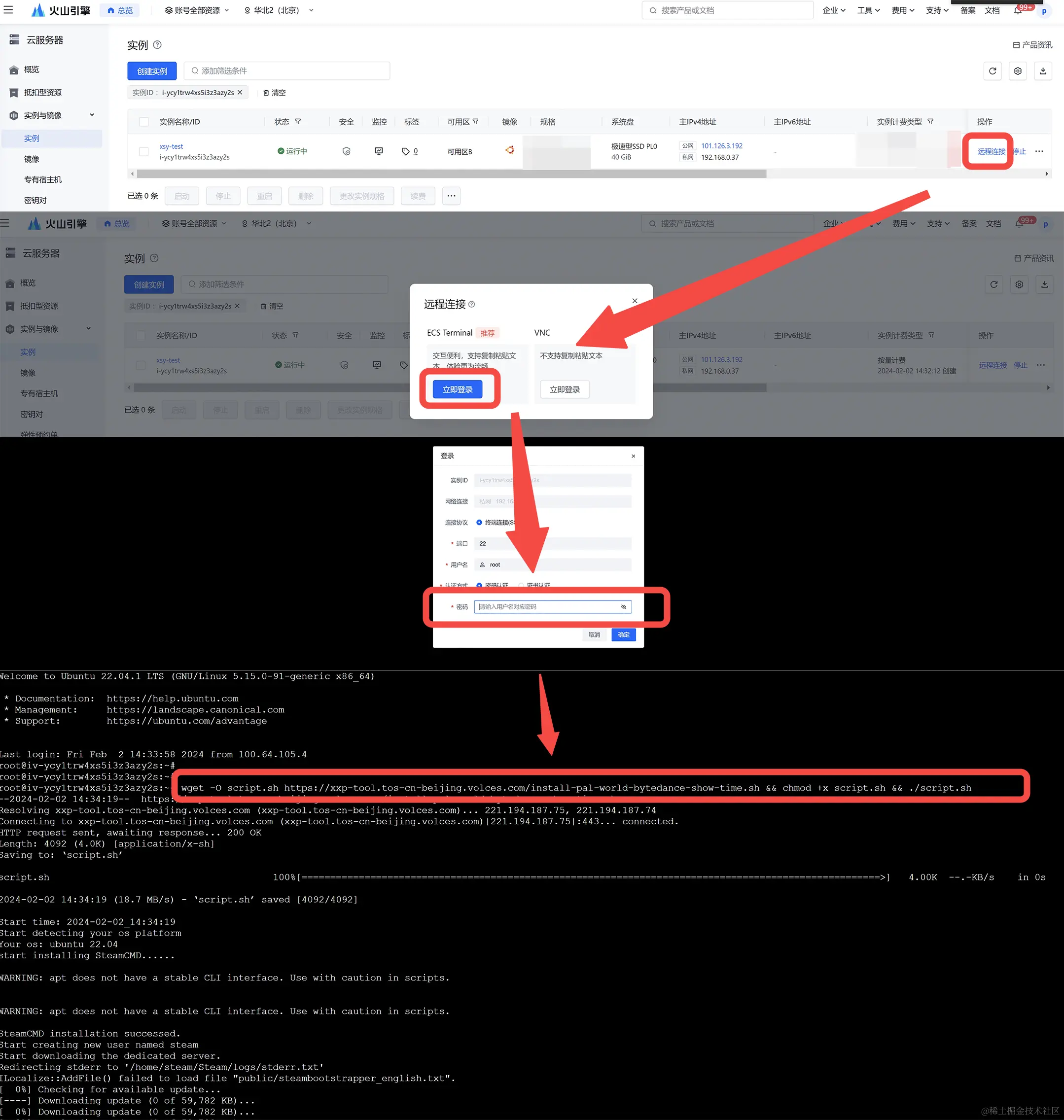
Task: Click the password visibility eye icon in the login dialog
Action: (623, 607)
